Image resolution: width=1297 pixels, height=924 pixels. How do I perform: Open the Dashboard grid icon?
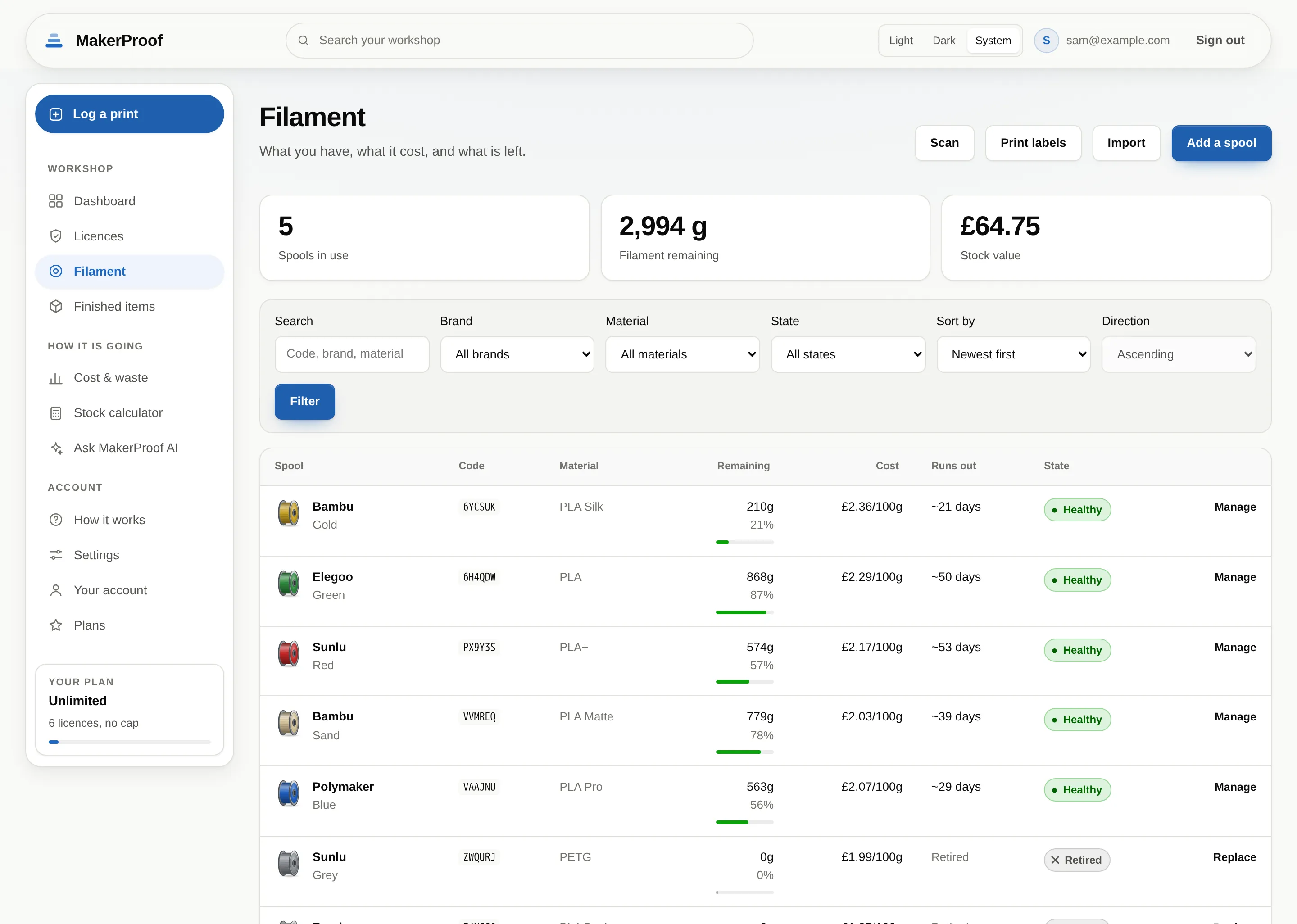56,201
